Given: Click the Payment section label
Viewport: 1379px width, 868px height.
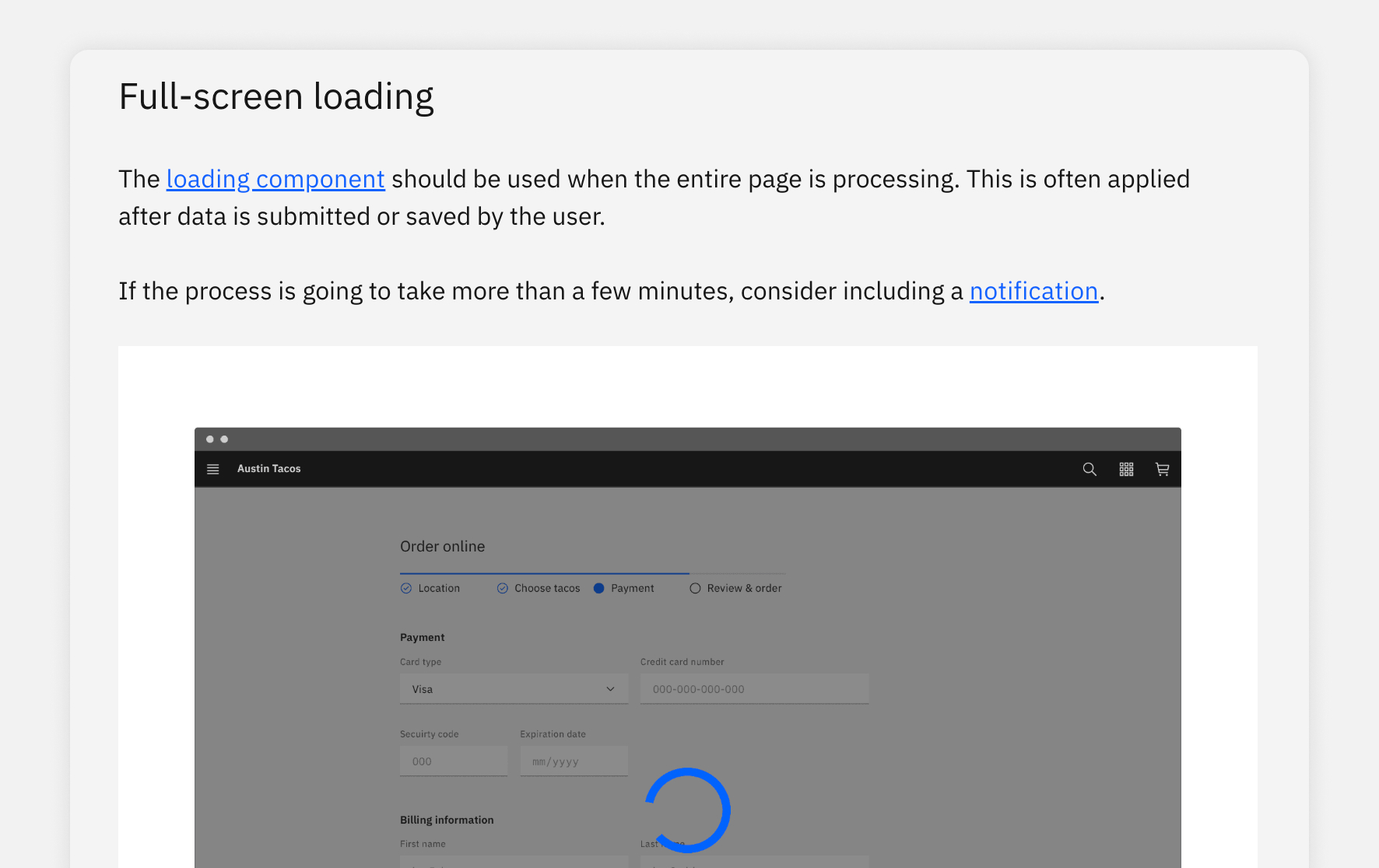Looking at the screenshot, I should tap(423, 638).
